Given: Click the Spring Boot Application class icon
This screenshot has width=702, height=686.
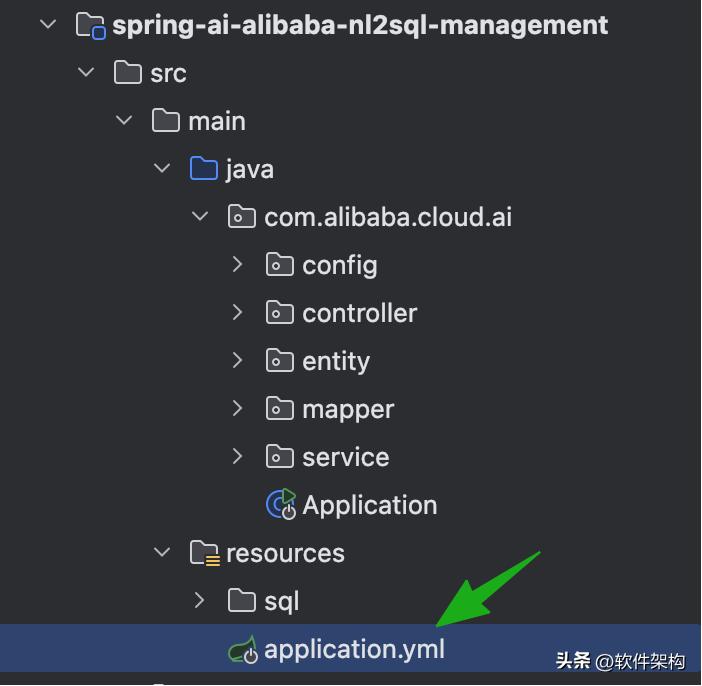Looking at the screenshot, I should (x=281, y=505).
